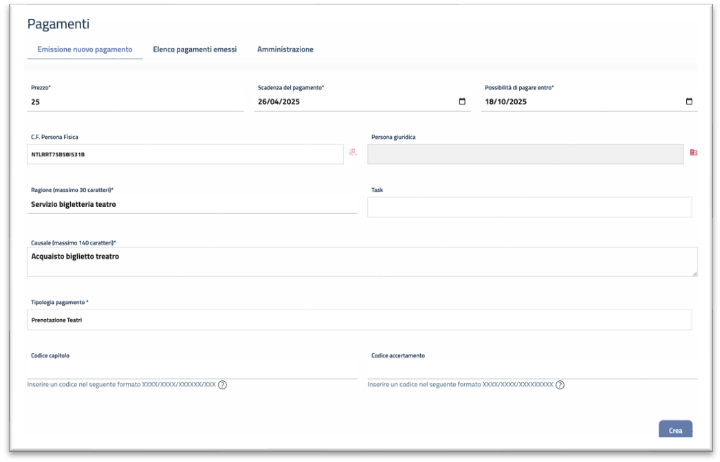Open the calendar picker for Scadenza del pagamento
The height and width of the screenshot is (462, 720).
pos(461,101)
